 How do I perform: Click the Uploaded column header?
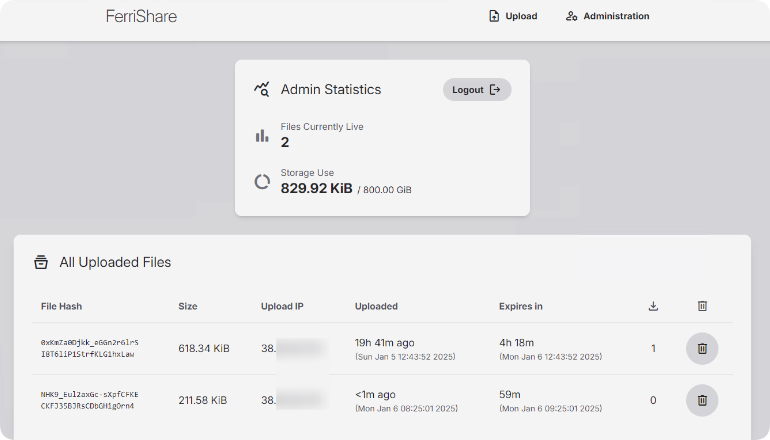coord(376,306)
